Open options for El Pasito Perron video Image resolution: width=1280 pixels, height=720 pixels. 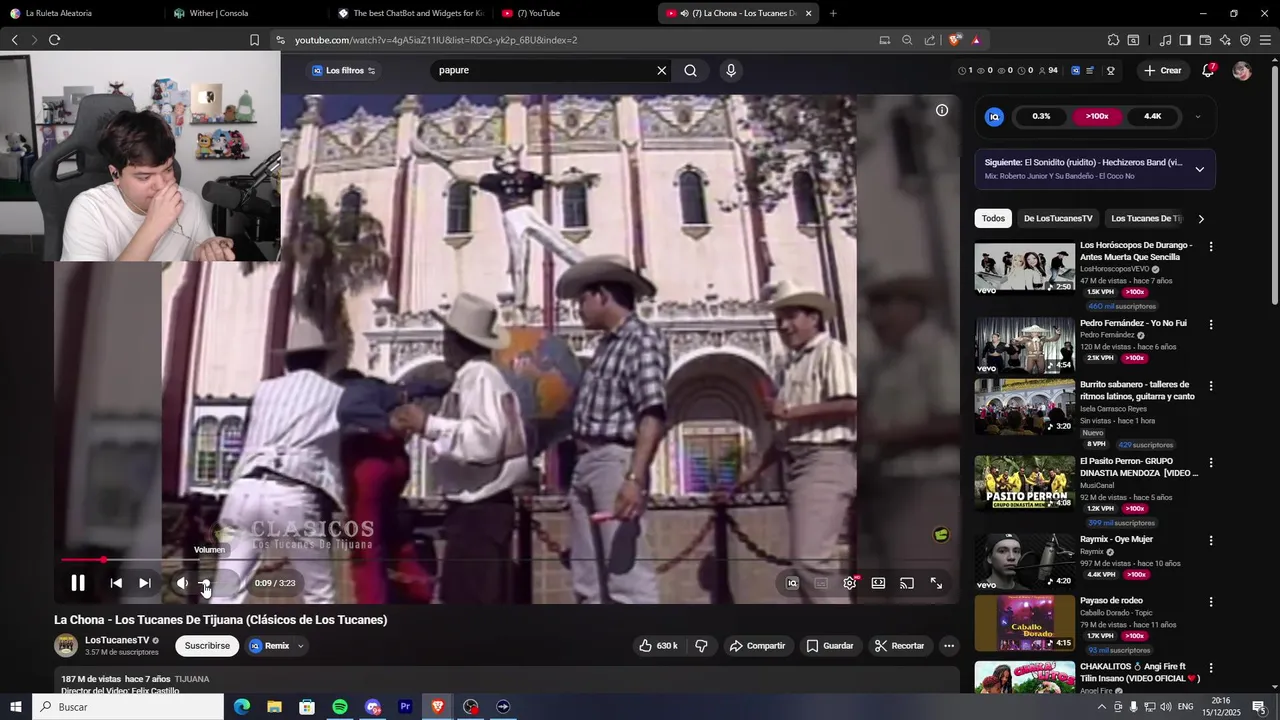click(1211, 463)
